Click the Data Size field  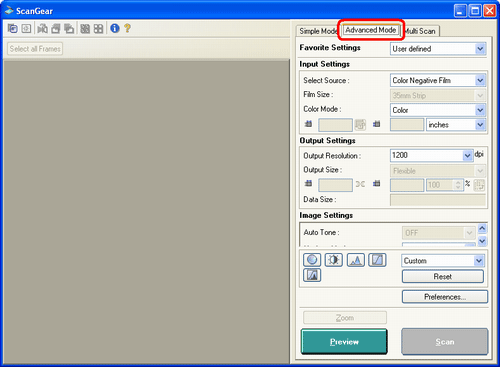coord(438,200)
